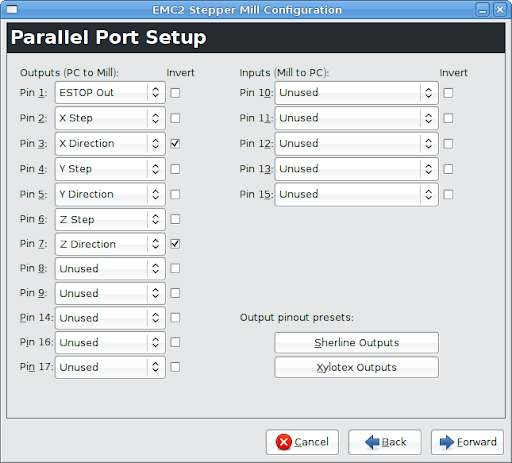Enable invert for Pin 4 Y Step
Viewport: 512px width, 463px height.
coord(175,169)
